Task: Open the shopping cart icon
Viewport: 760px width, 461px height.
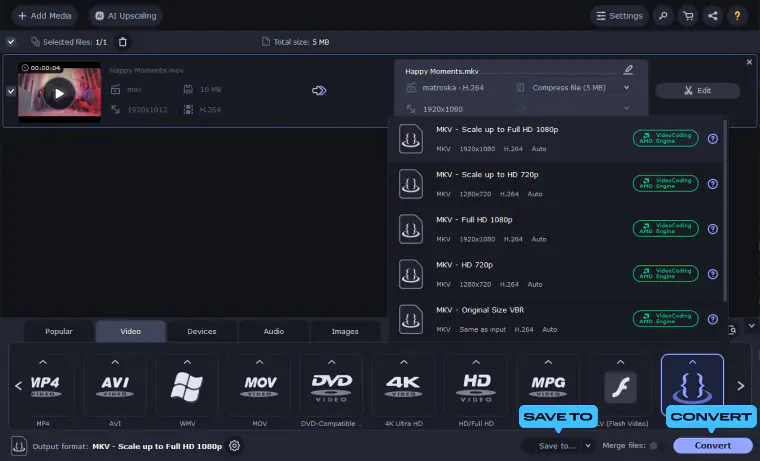Action: [x=688, y=16]
